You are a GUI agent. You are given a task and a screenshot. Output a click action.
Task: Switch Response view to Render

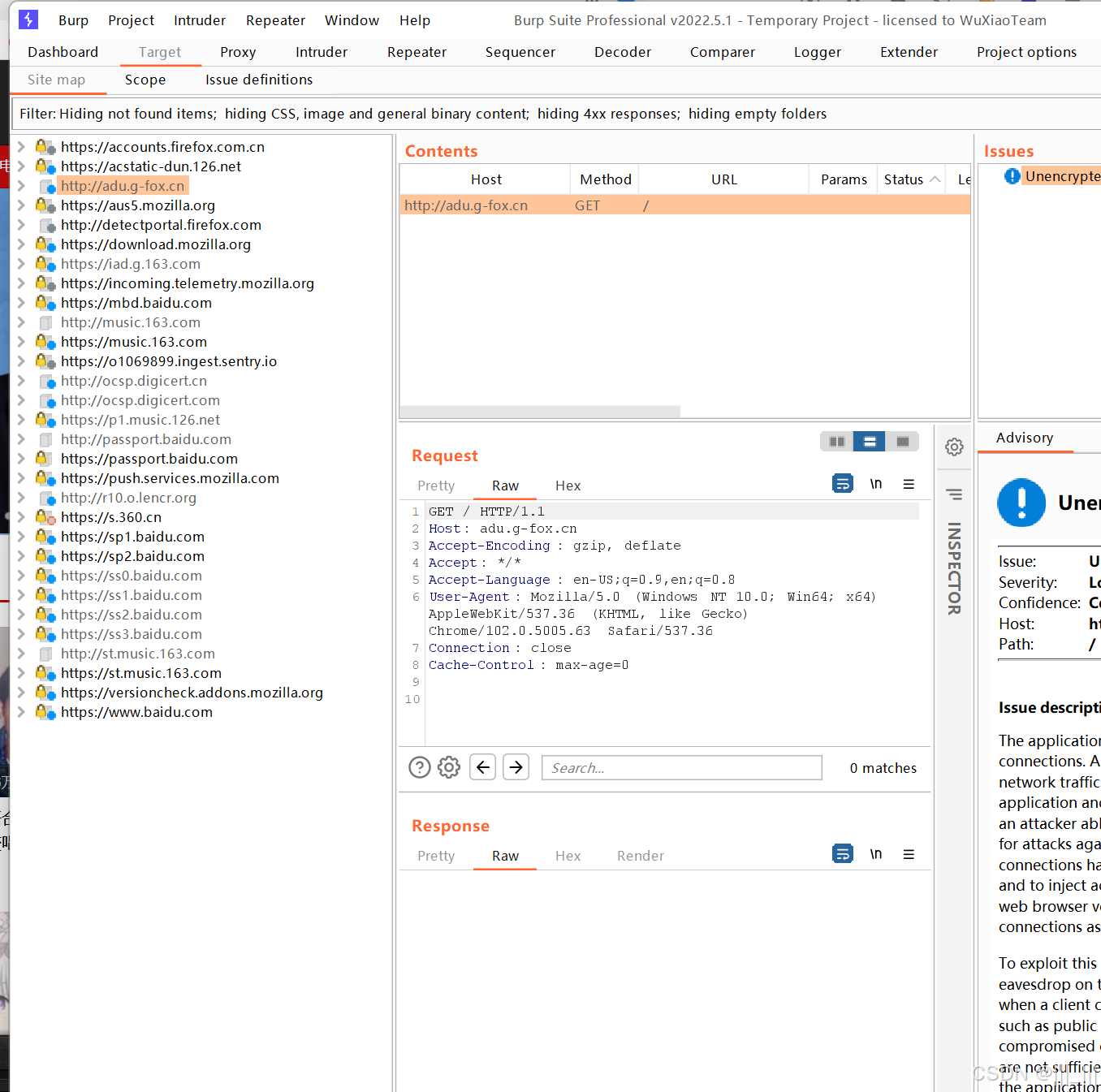click(x=641, y=856)
